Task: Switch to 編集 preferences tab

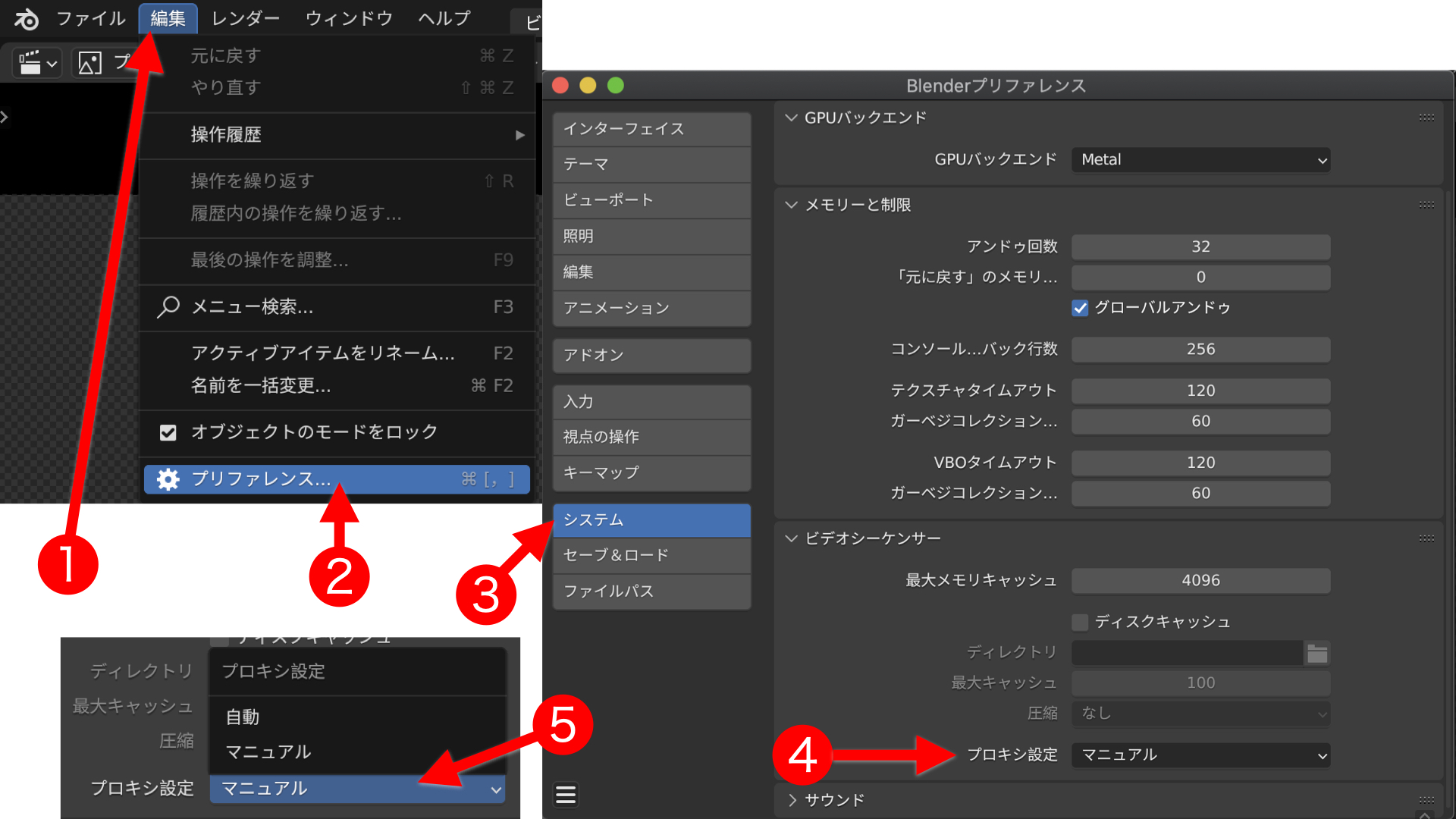Action: click(652, 272)
